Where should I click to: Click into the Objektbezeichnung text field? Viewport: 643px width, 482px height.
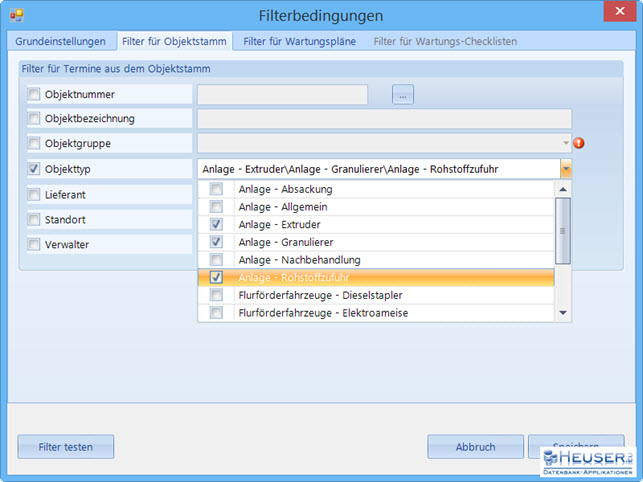[384, 119]
